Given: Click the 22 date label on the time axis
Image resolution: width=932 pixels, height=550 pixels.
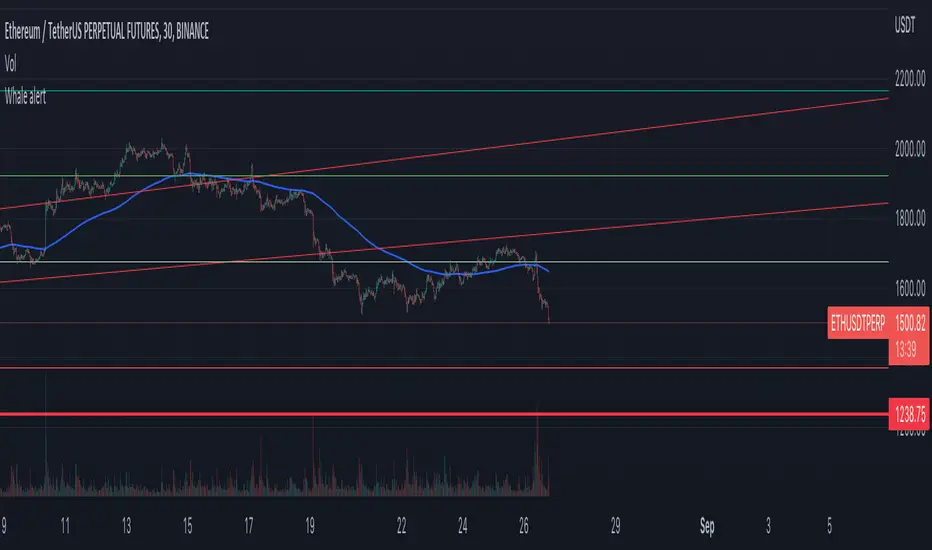Looking at the screenshot, I should coord(402,523).
